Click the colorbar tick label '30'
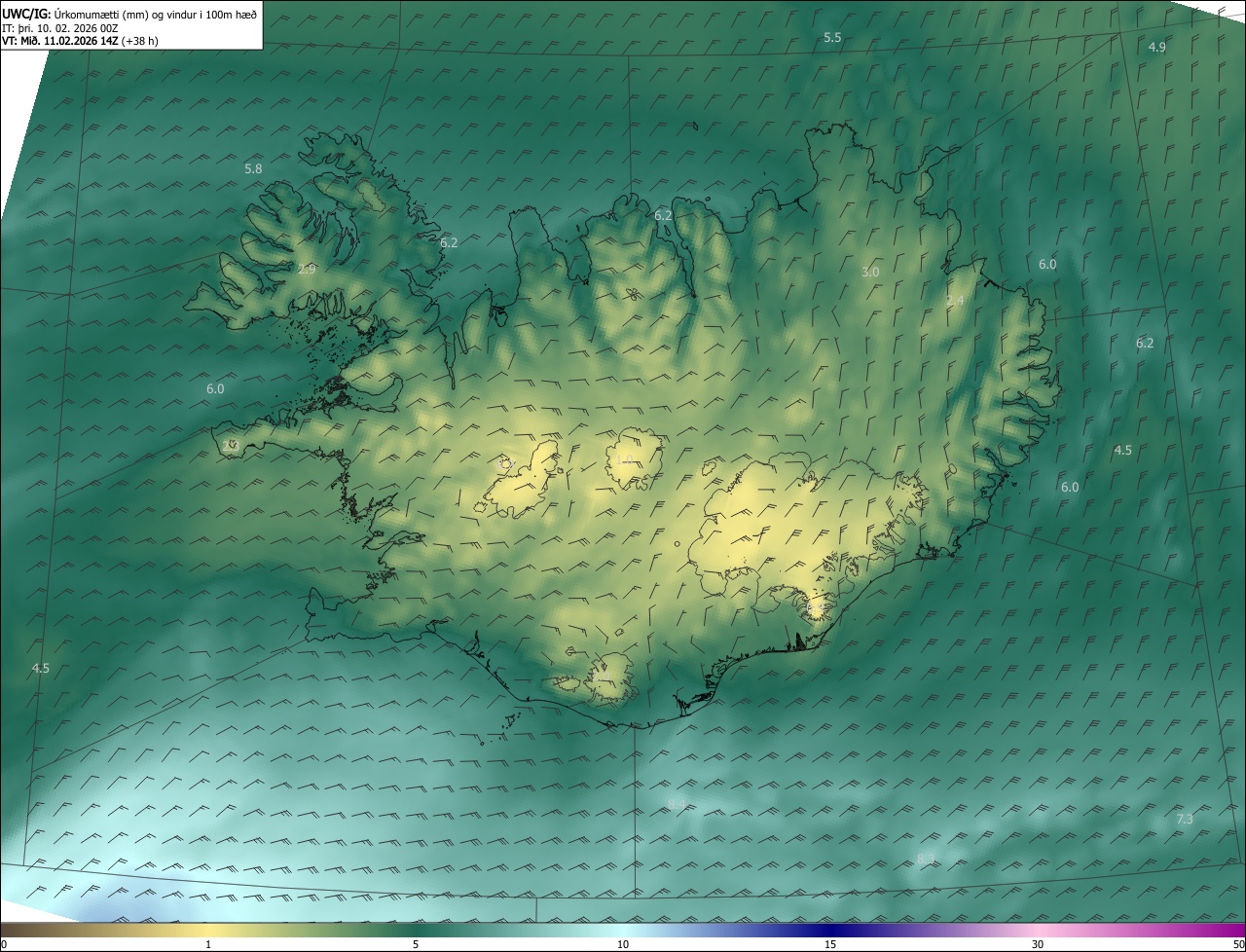 1038,944
